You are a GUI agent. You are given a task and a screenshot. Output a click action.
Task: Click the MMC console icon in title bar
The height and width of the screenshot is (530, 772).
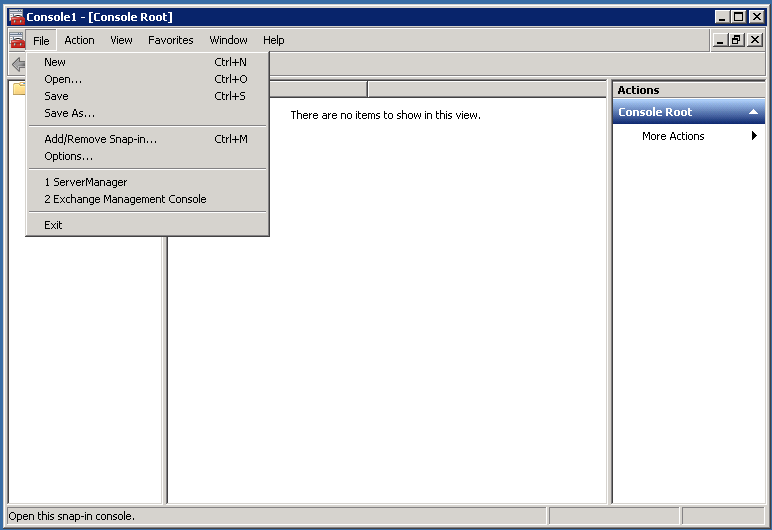click(16, 17)
